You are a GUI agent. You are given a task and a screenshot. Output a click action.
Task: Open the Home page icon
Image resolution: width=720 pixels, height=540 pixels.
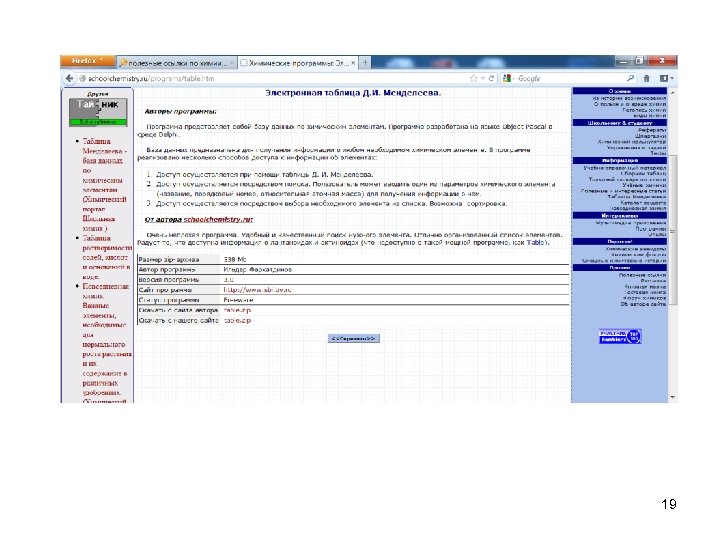(x=647, y=79)
